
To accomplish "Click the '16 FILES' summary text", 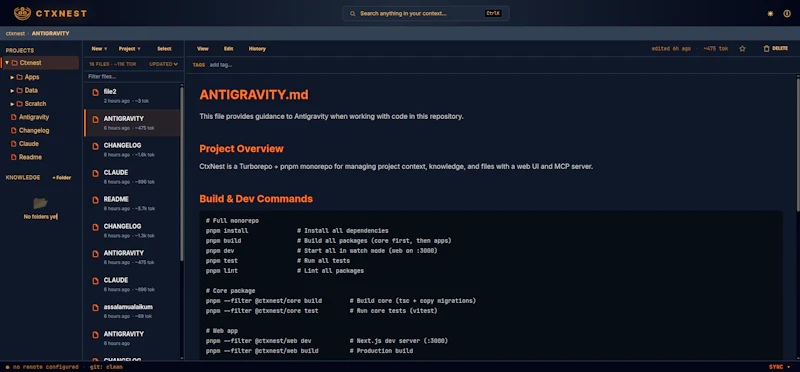I will (x=99, y=64).
